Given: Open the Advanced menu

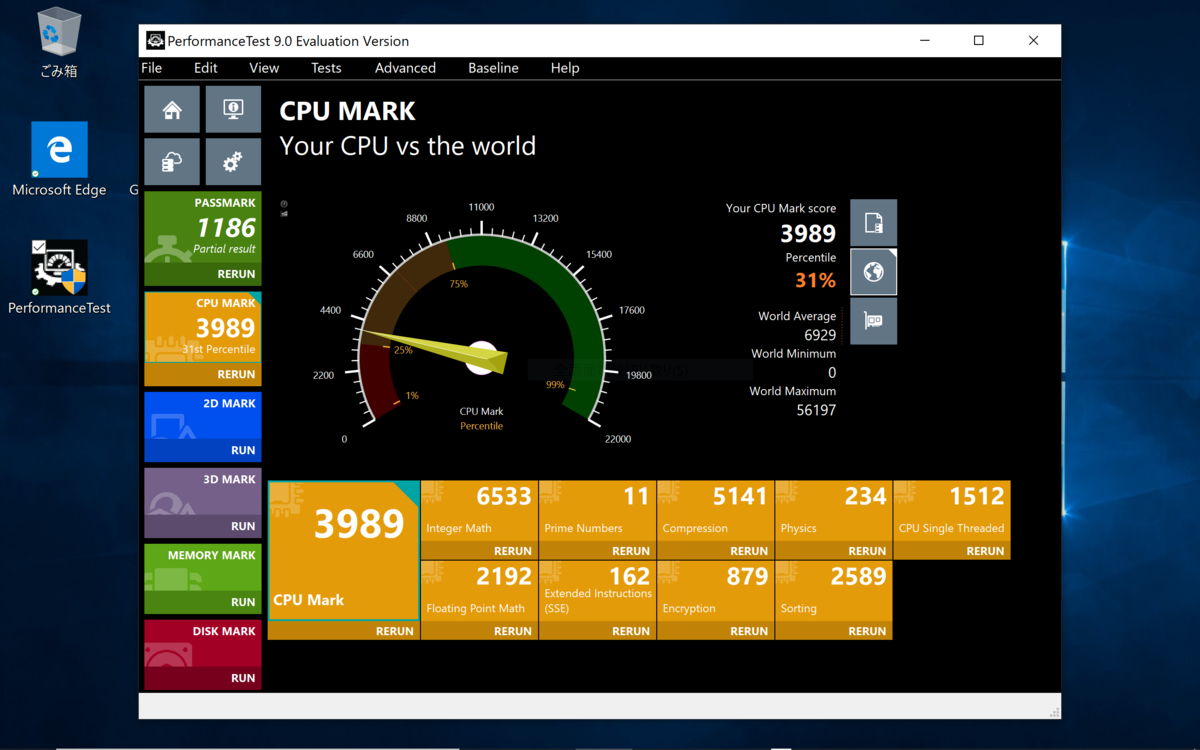Looking at the screenshot, I should point(405,68).
